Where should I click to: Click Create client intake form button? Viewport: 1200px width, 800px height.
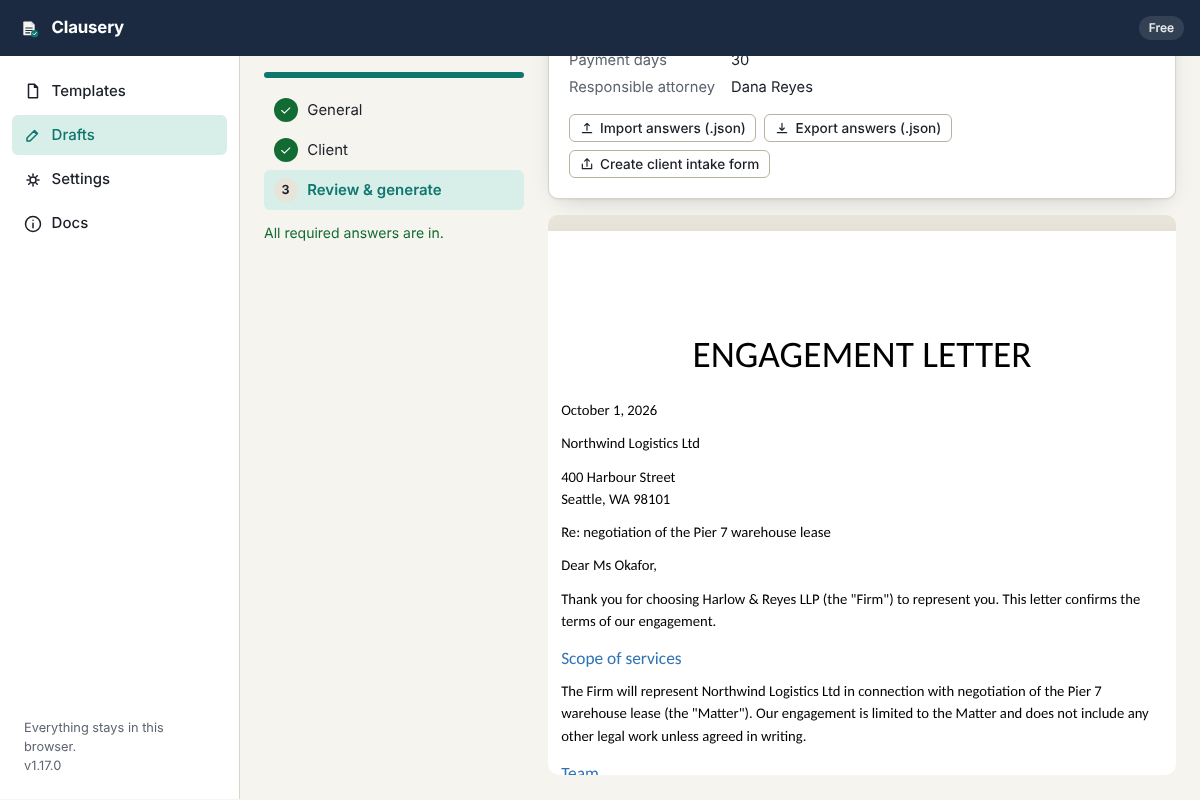click(669, 164)
